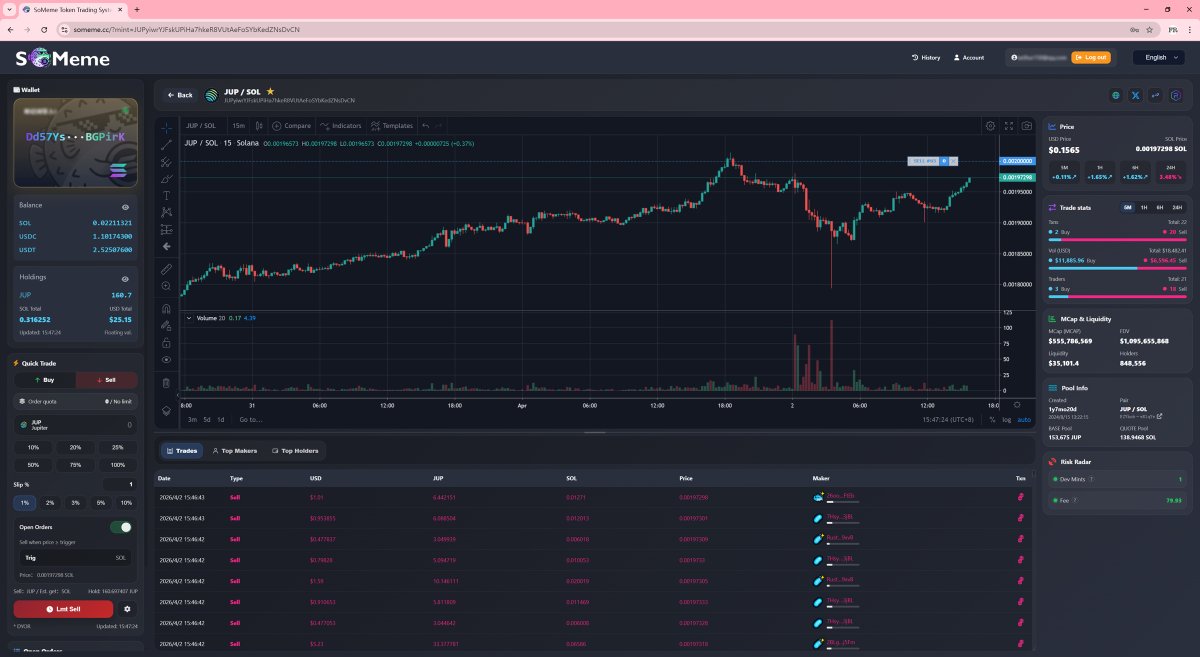Click the Lmt Sell button
The image size is (1200, 657).
click(x=63, y=608)
